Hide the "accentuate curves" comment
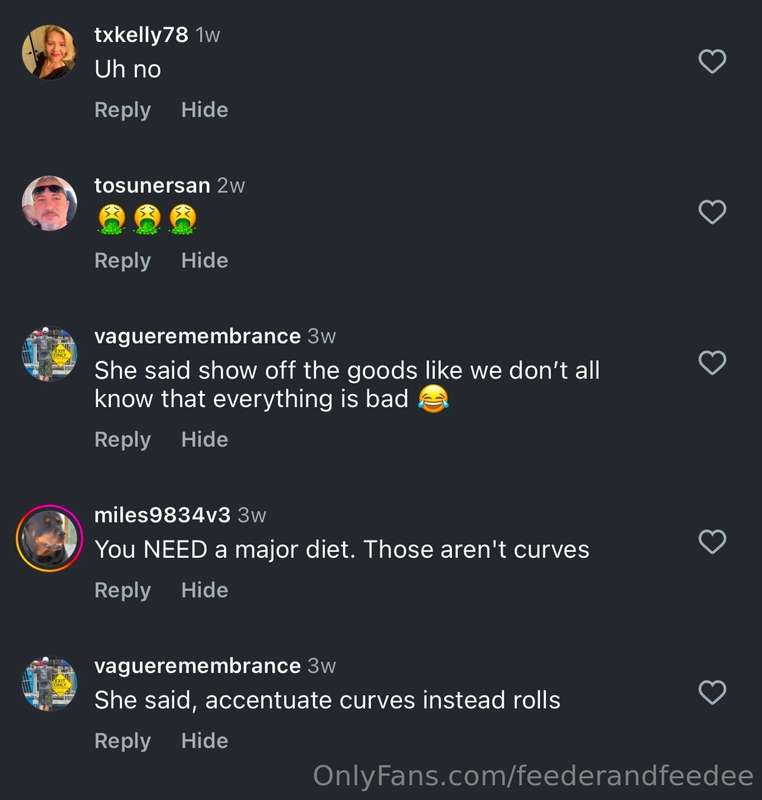 click(205, 740)
